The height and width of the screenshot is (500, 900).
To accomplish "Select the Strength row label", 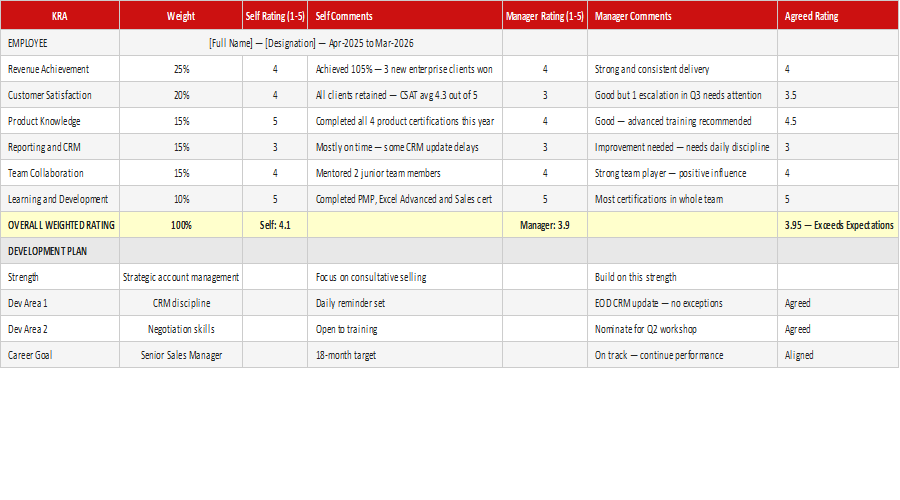I will 60,277.
